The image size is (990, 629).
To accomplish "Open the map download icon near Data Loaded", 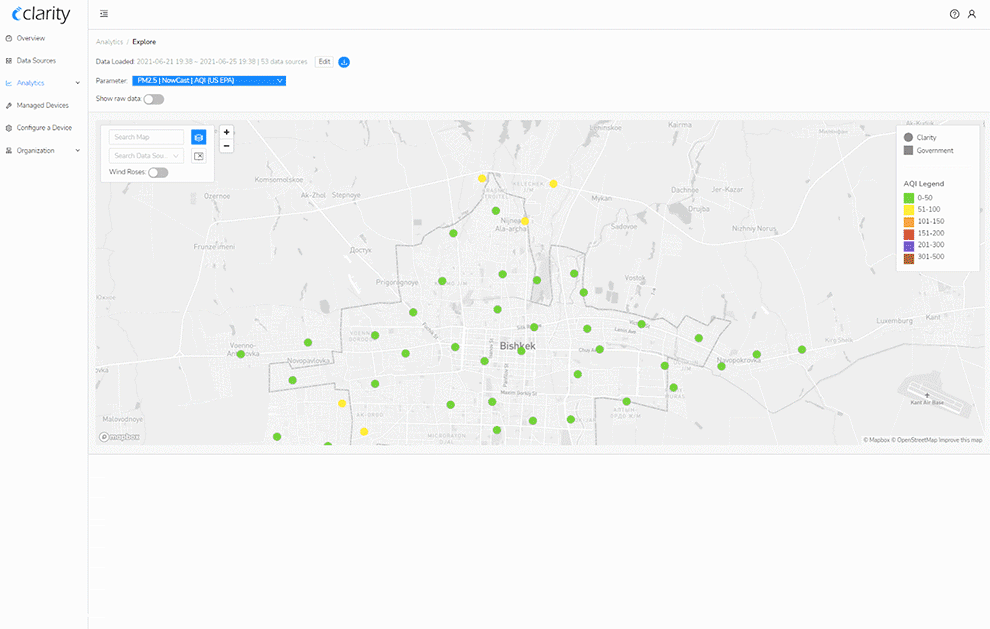I will 344,62.
